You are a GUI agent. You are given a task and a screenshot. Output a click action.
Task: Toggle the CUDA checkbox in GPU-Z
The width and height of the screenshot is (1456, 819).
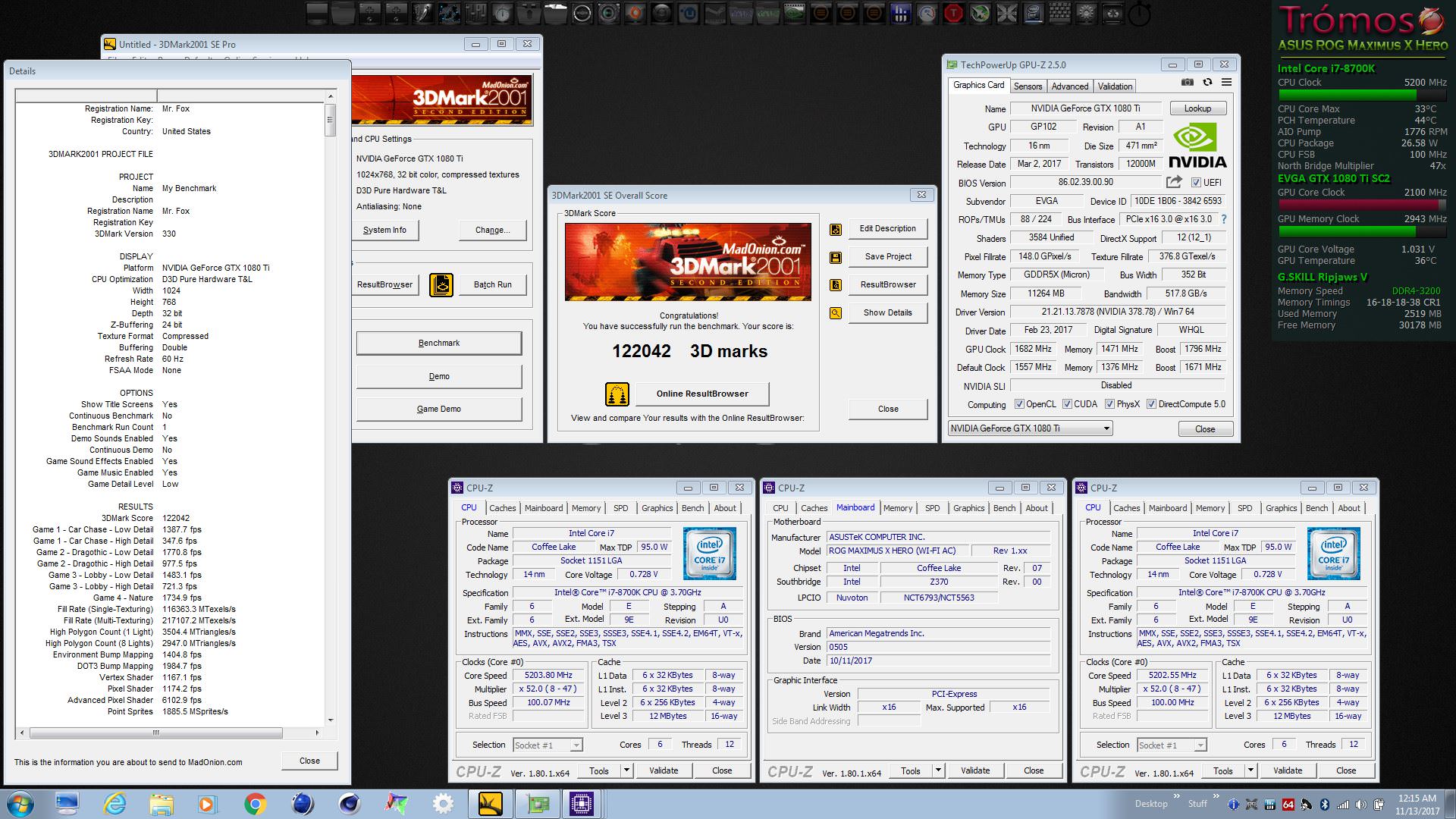click(1067, 404)
